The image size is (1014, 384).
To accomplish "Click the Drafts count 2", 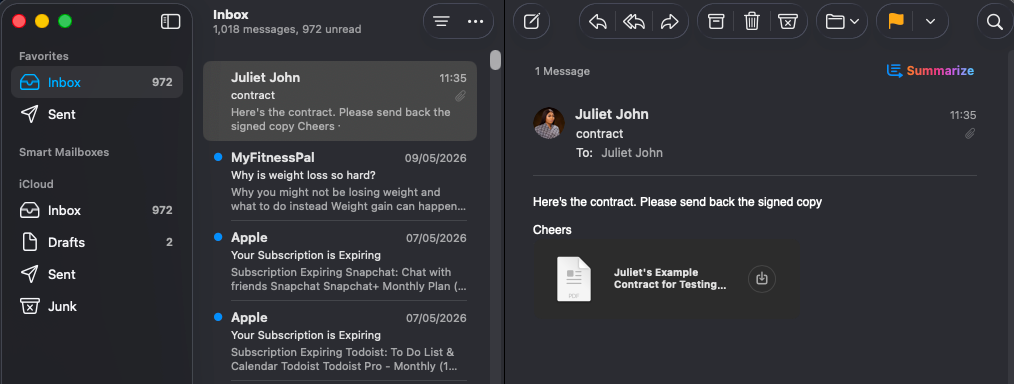I will 169,242.
